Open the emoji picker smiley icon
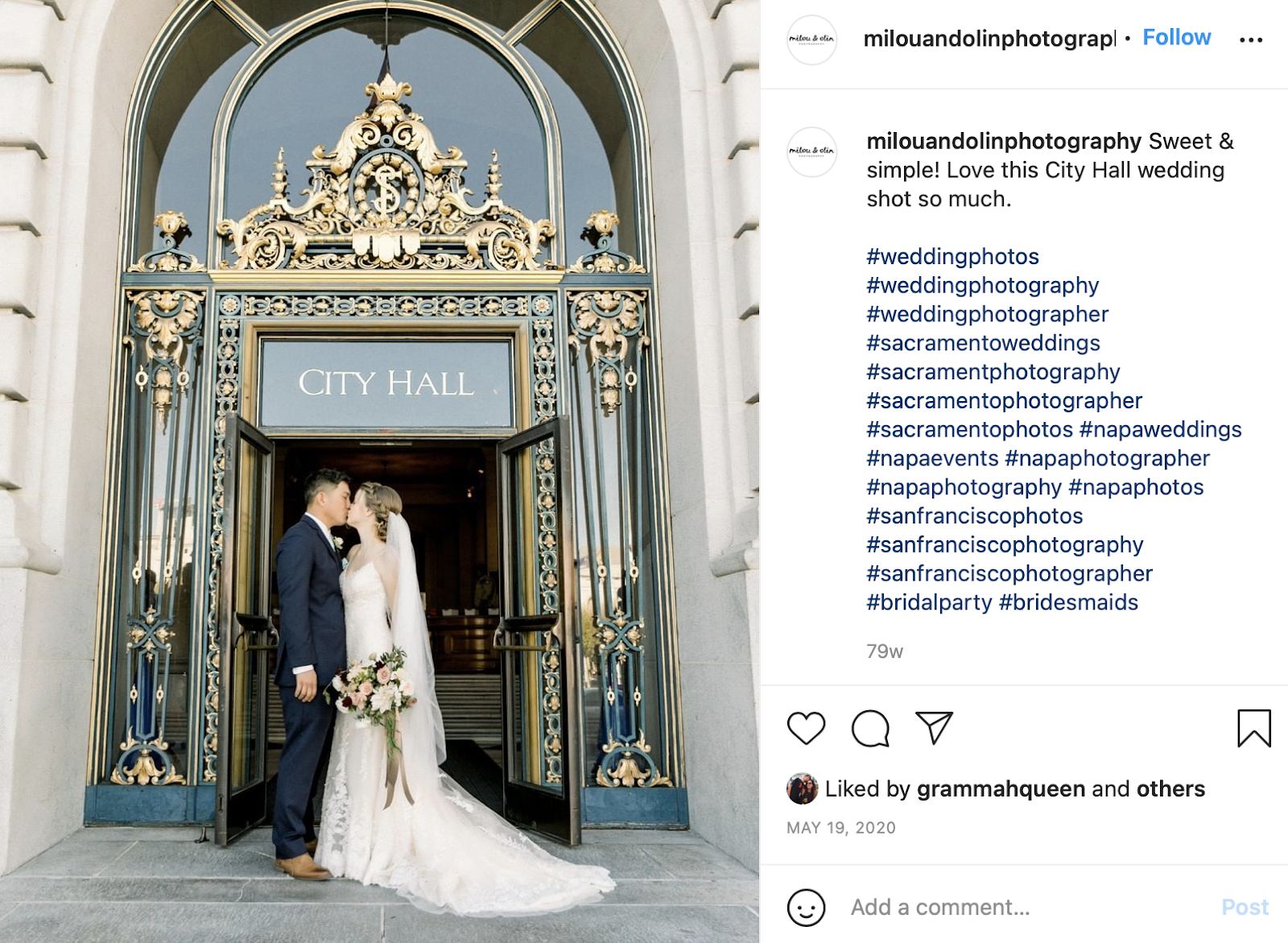The width and height of the screenshot is (1288, 943). (x=806, y=908)
